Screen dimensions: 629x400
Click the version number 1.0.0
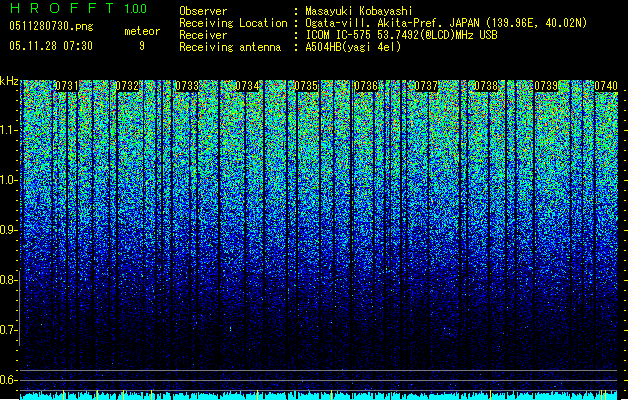(x=136, y=8)
